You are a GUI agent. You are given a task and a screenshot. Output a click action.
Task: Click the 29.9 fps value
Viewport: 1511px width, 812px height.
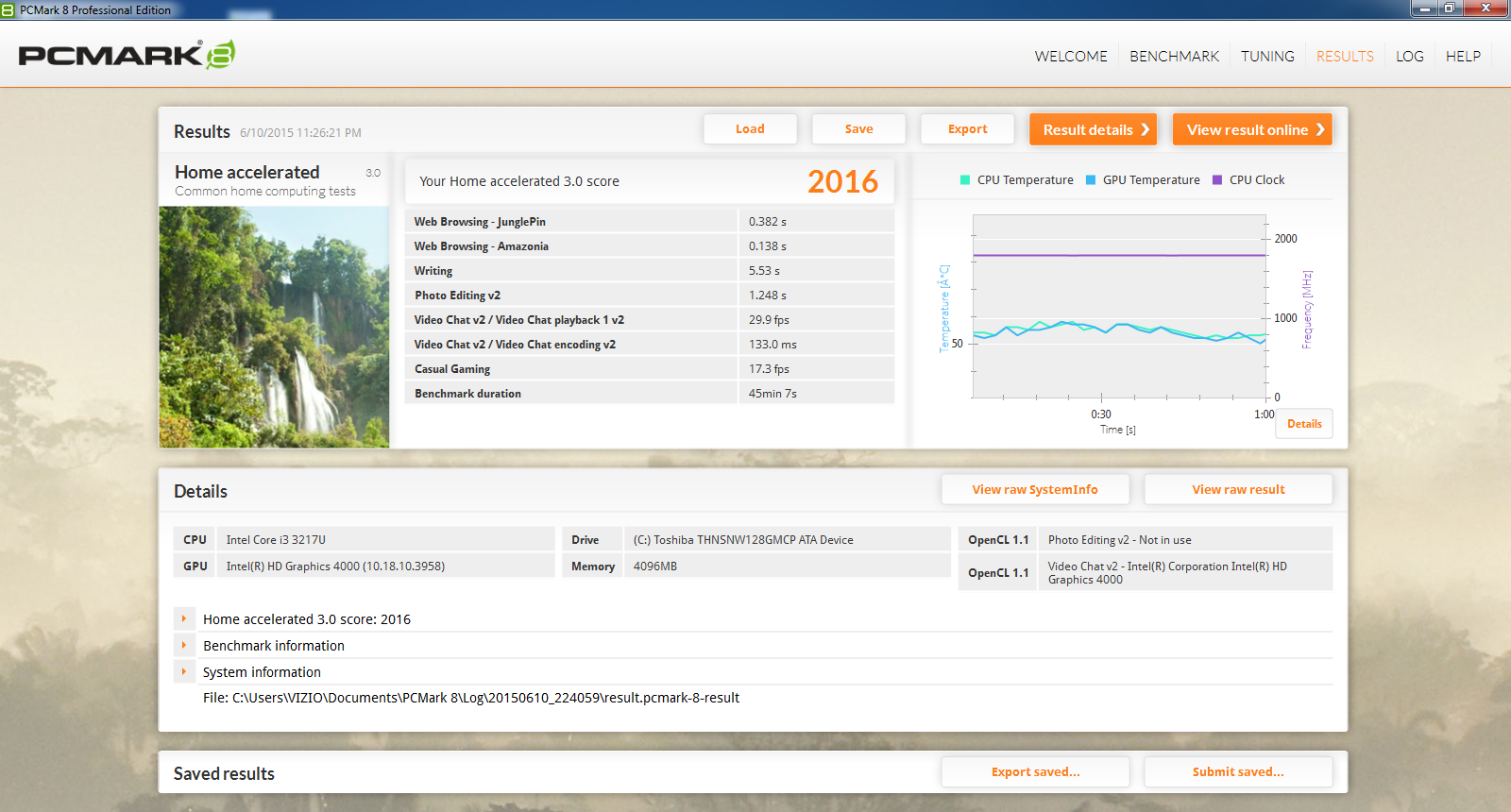(x=769, y=320)
